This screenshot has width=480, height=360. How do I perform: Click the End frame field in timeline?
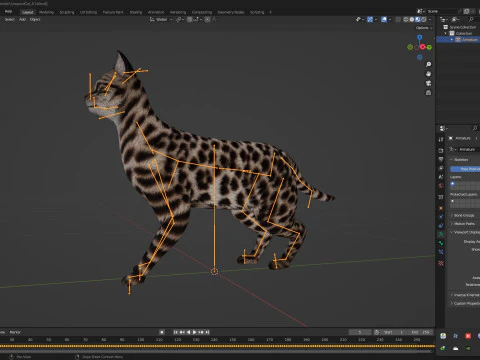421,332
